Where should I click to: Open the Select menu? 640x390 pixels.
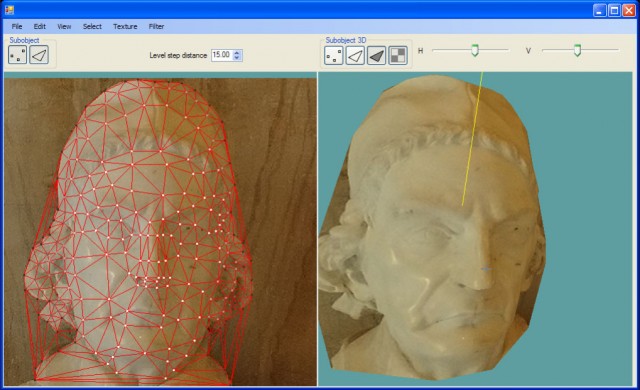(x=92, y=26)
